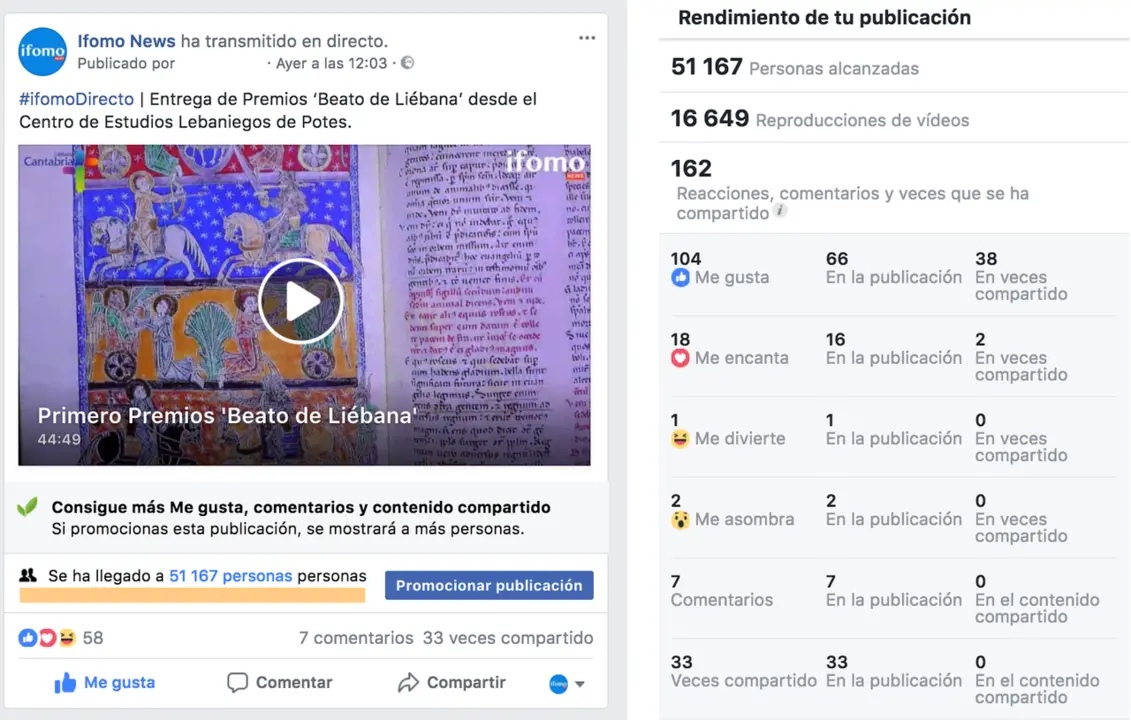Click the orange reach progress bar
Viewport: 1131px width, 720px height.
192,595
